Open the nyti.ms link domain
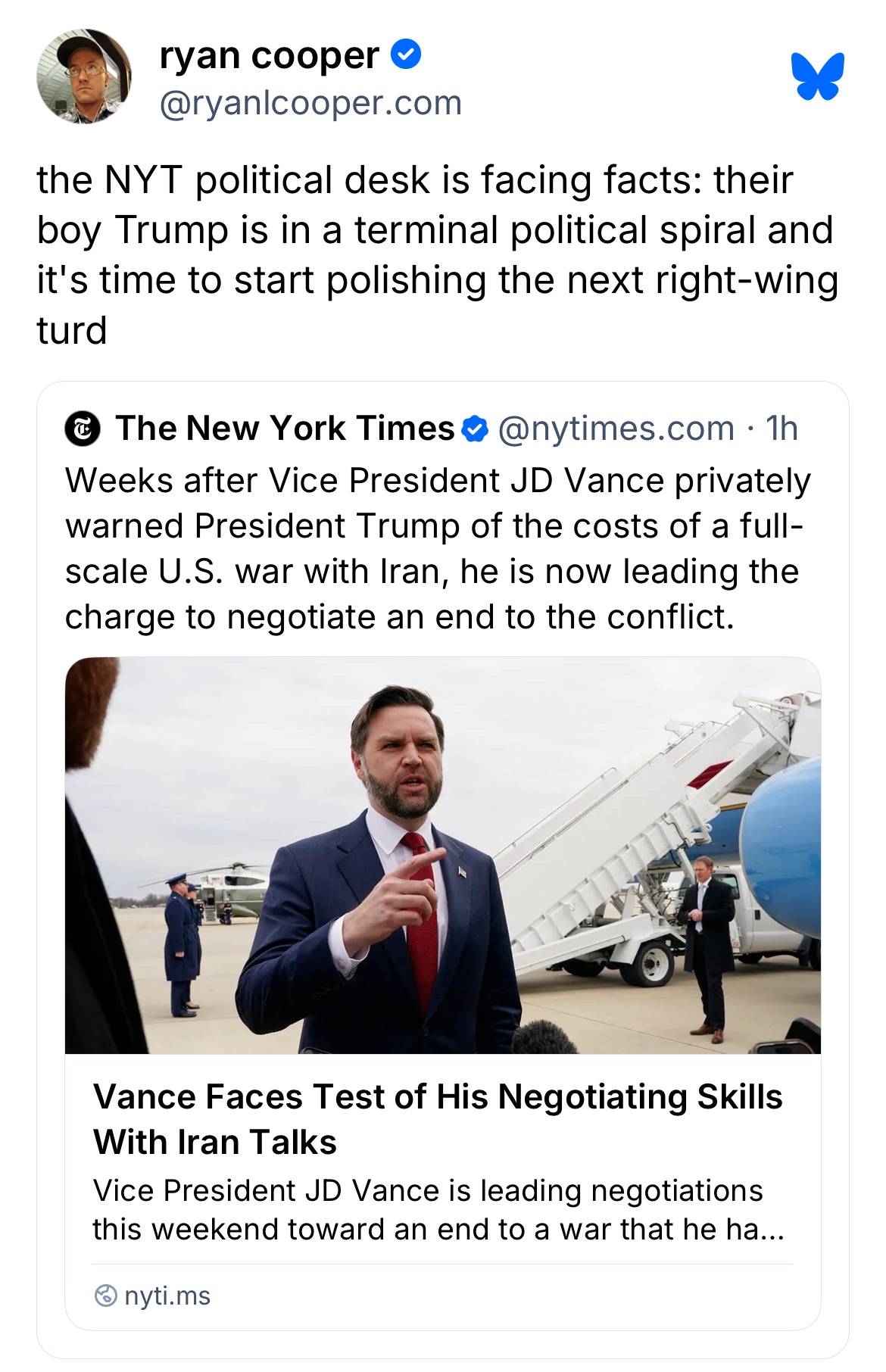886x1372 pixels. tap(167, 1296)
